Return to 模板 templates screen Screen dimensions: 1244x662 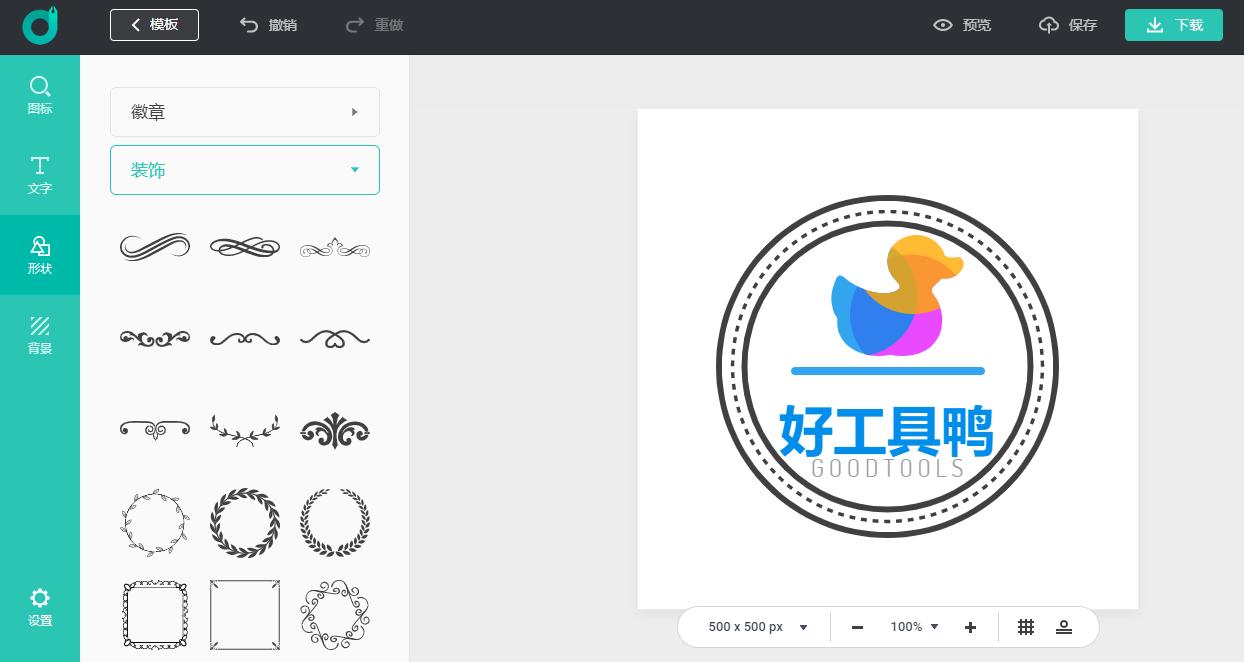(x=155, y=25)
